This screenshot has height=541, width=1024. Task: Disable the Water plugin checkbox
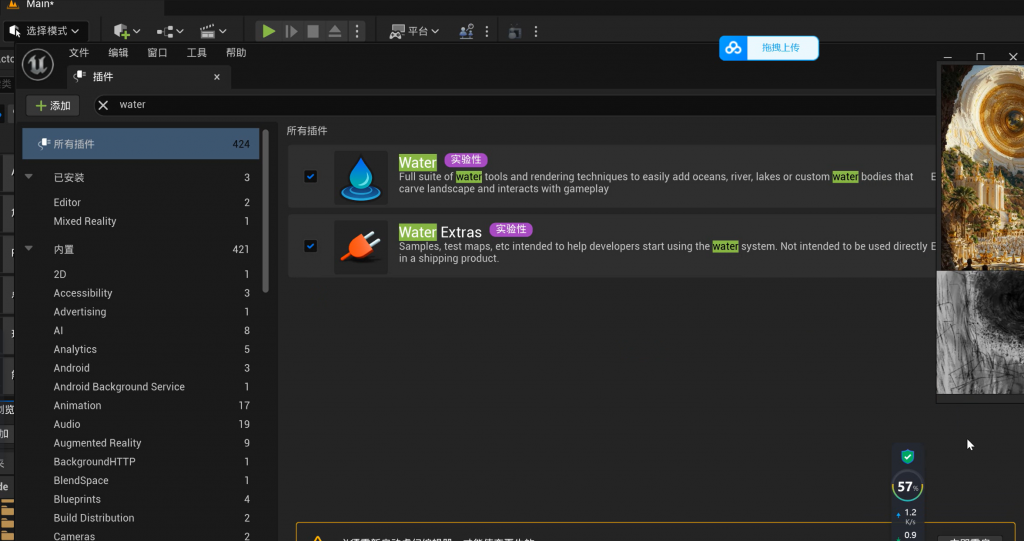click(310, 176)
